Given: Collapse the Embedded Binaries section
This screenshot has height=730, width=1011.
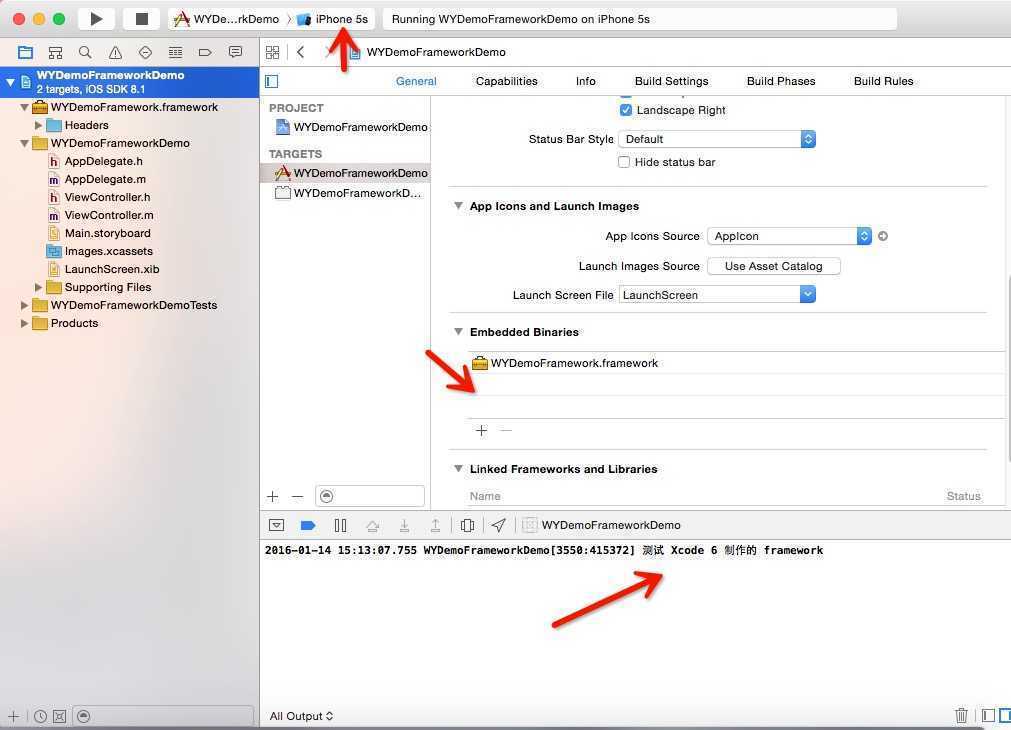Looking at the screenshot, I should click(x=458, y=331).
